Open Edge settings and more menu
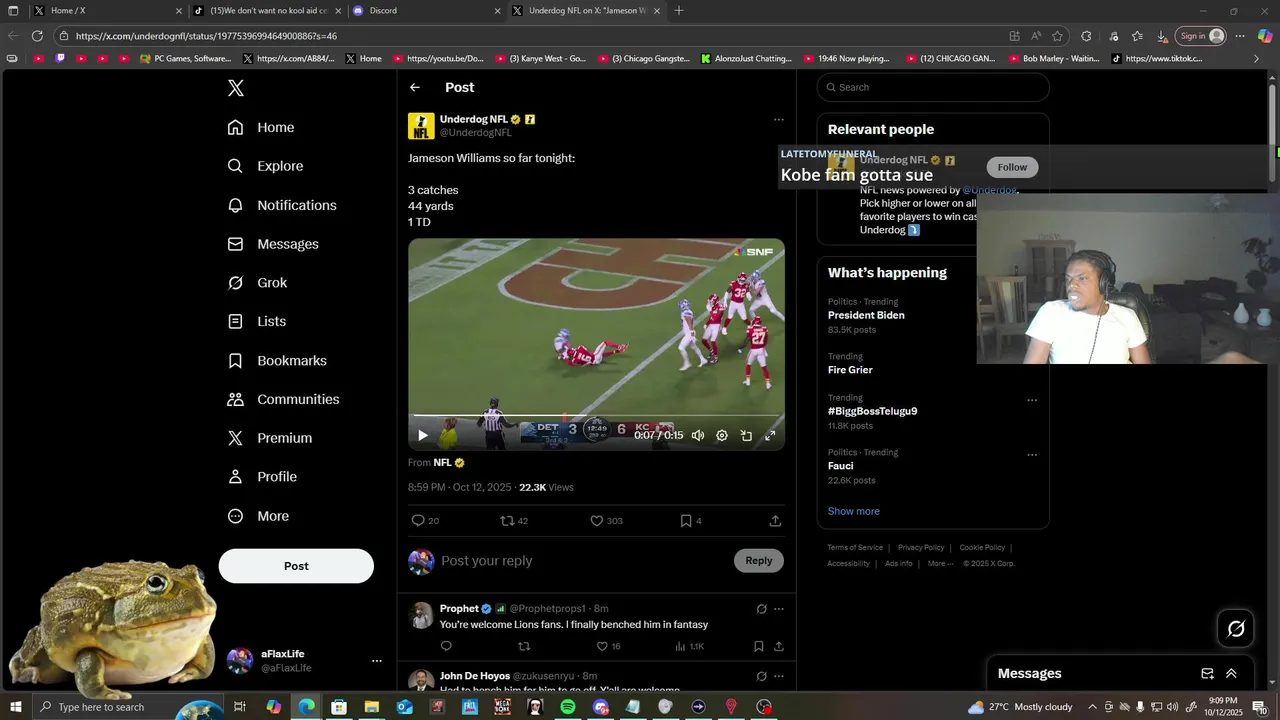 click(1239, 36)
